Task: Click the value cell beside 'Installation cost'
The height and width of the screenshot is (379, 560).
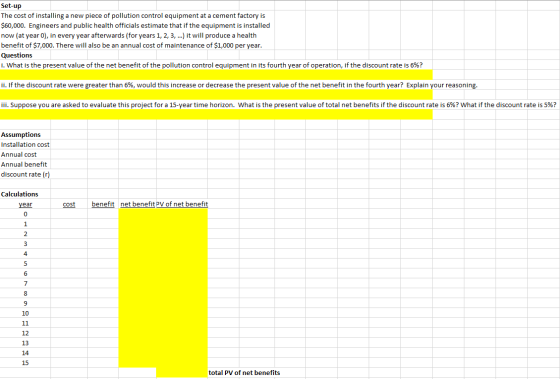Action: pos(69,145)
